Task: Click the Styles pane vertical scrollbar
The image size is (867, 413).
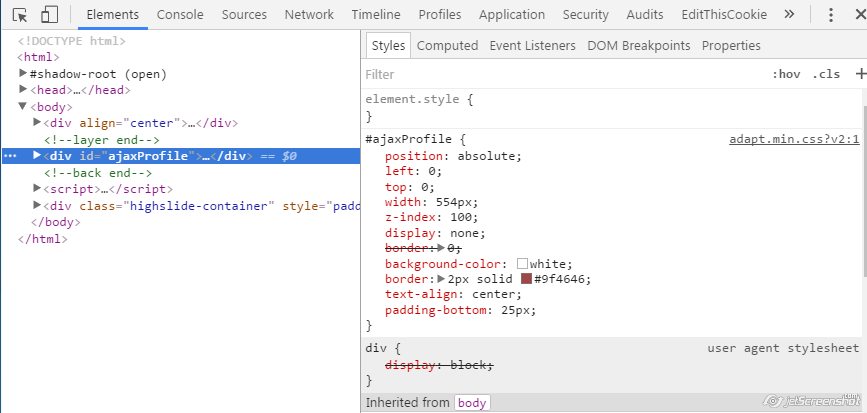Action: [864, 191]
